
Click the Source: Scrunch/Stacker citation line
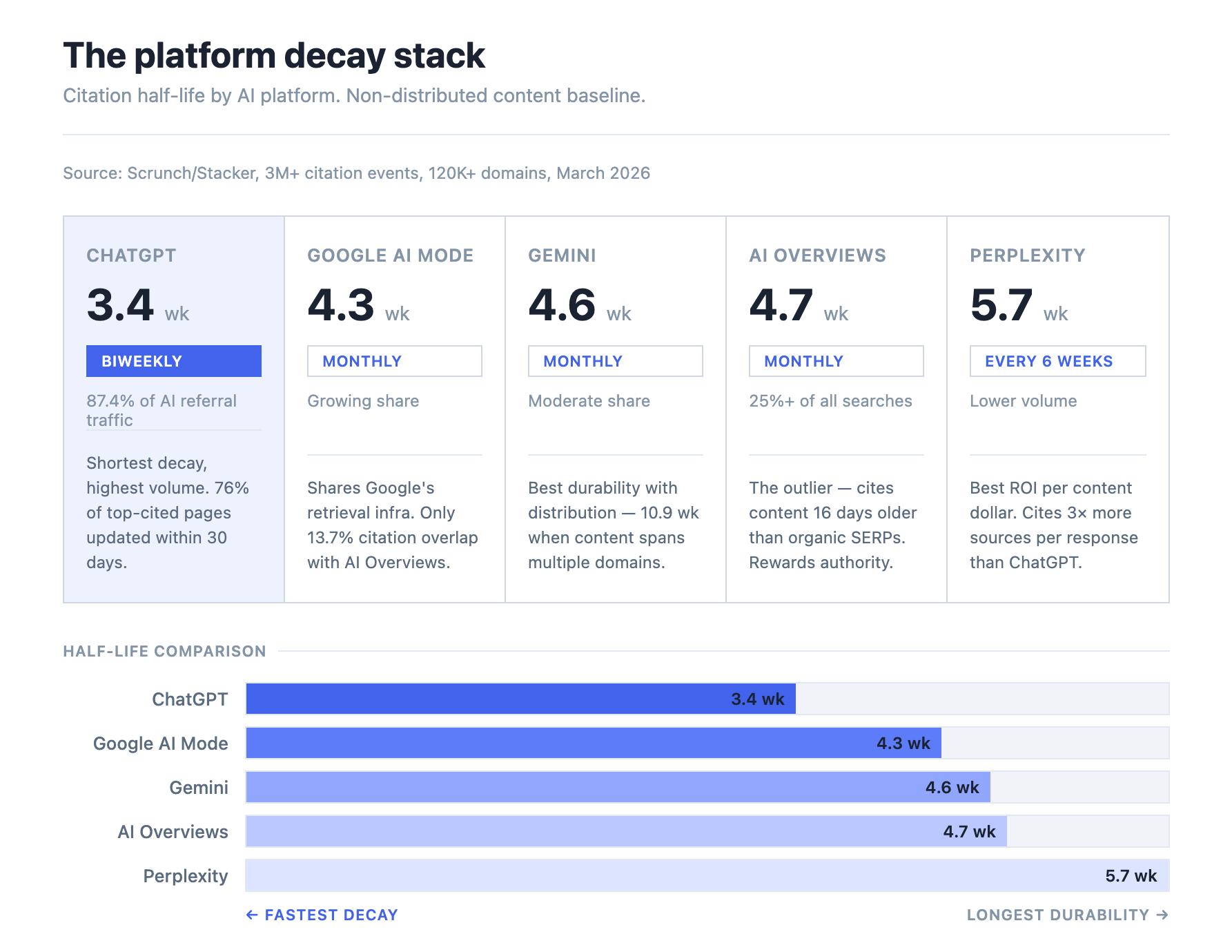pyautogui.click(x=356, y=173)
